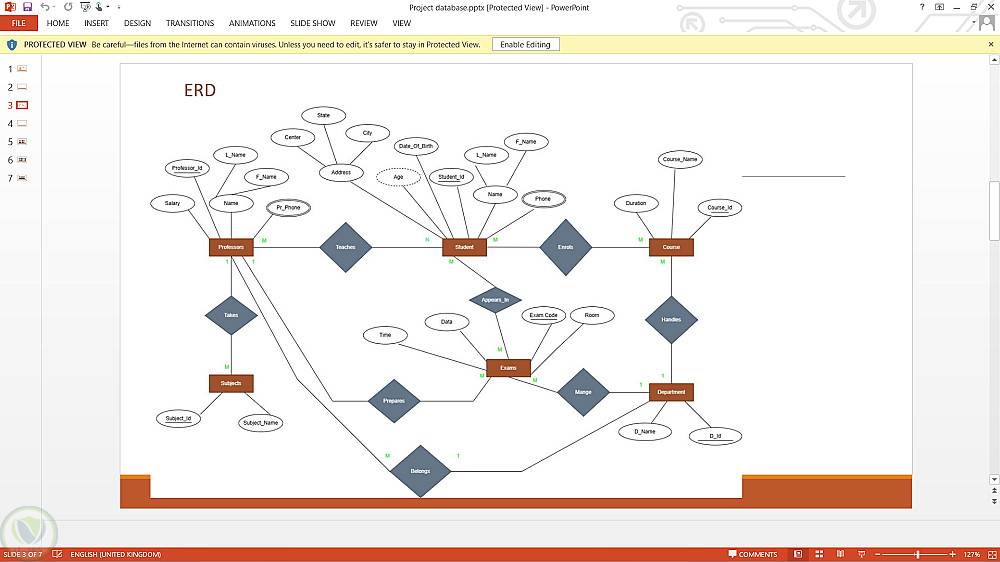Toggle the Comments pane
The height and width of the screenshot is (562, 1000).
coord(753,554)
